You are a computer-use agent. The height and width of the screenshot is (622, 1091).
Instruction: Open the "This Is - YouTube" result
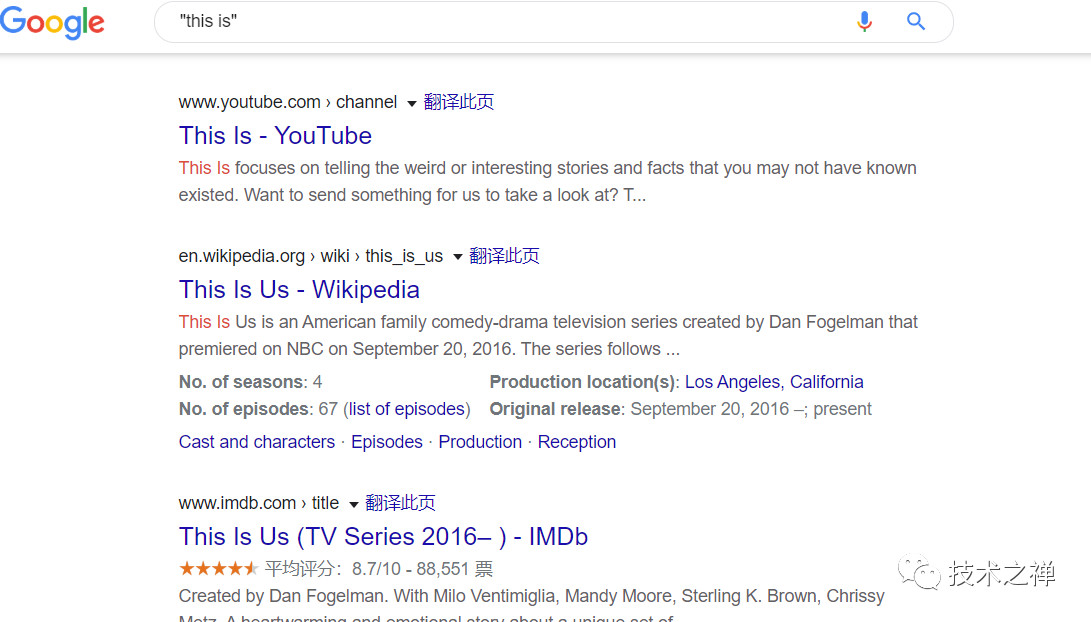[x=275, y=136]
